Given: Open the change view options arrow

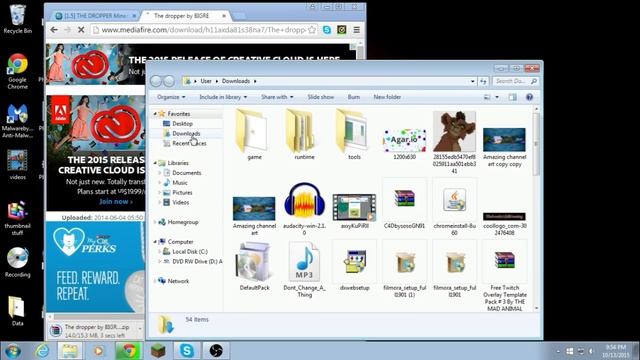Looking at the screenshot, I should click(x=497, y=97).
